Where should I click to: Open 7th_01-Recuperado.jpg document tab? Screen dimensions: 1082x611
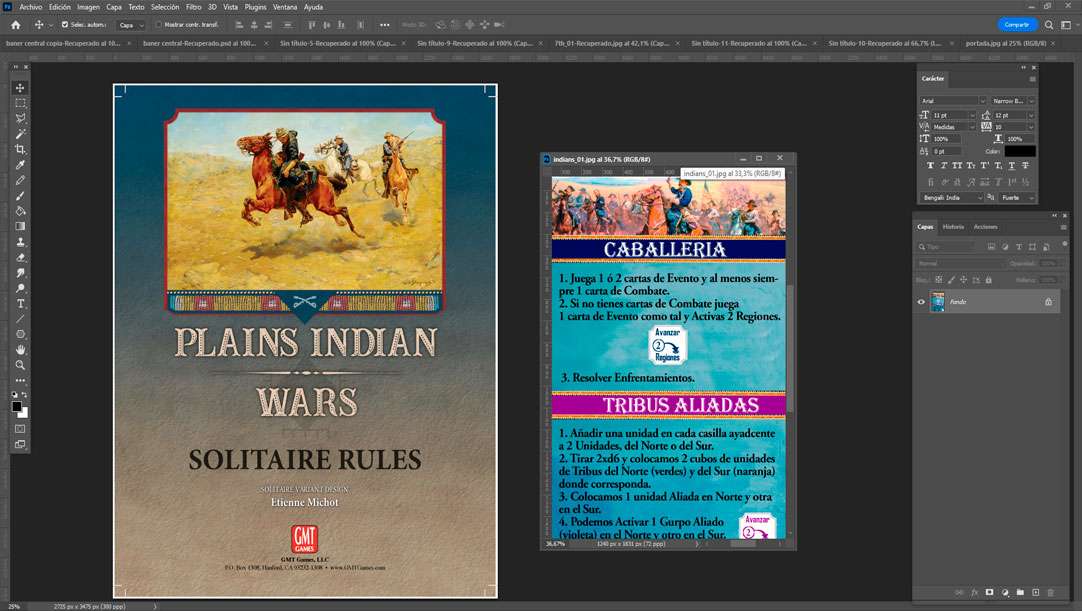(611, 43)
